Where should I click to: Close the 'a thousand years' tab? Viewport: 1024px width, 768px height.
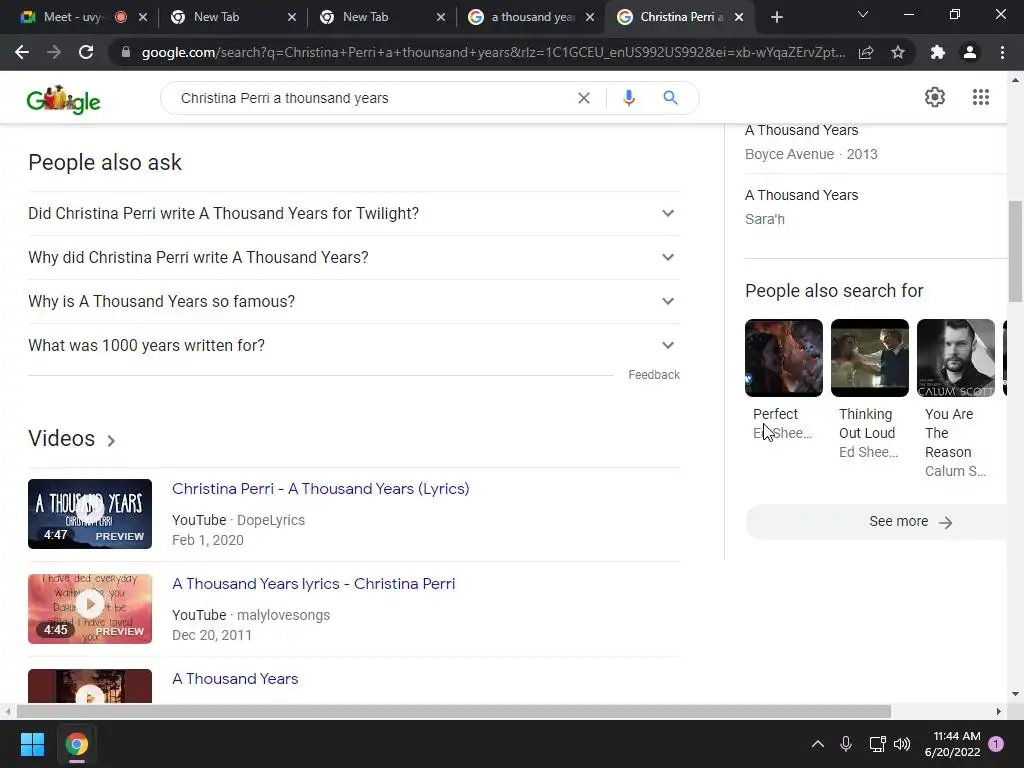(590, 17)
